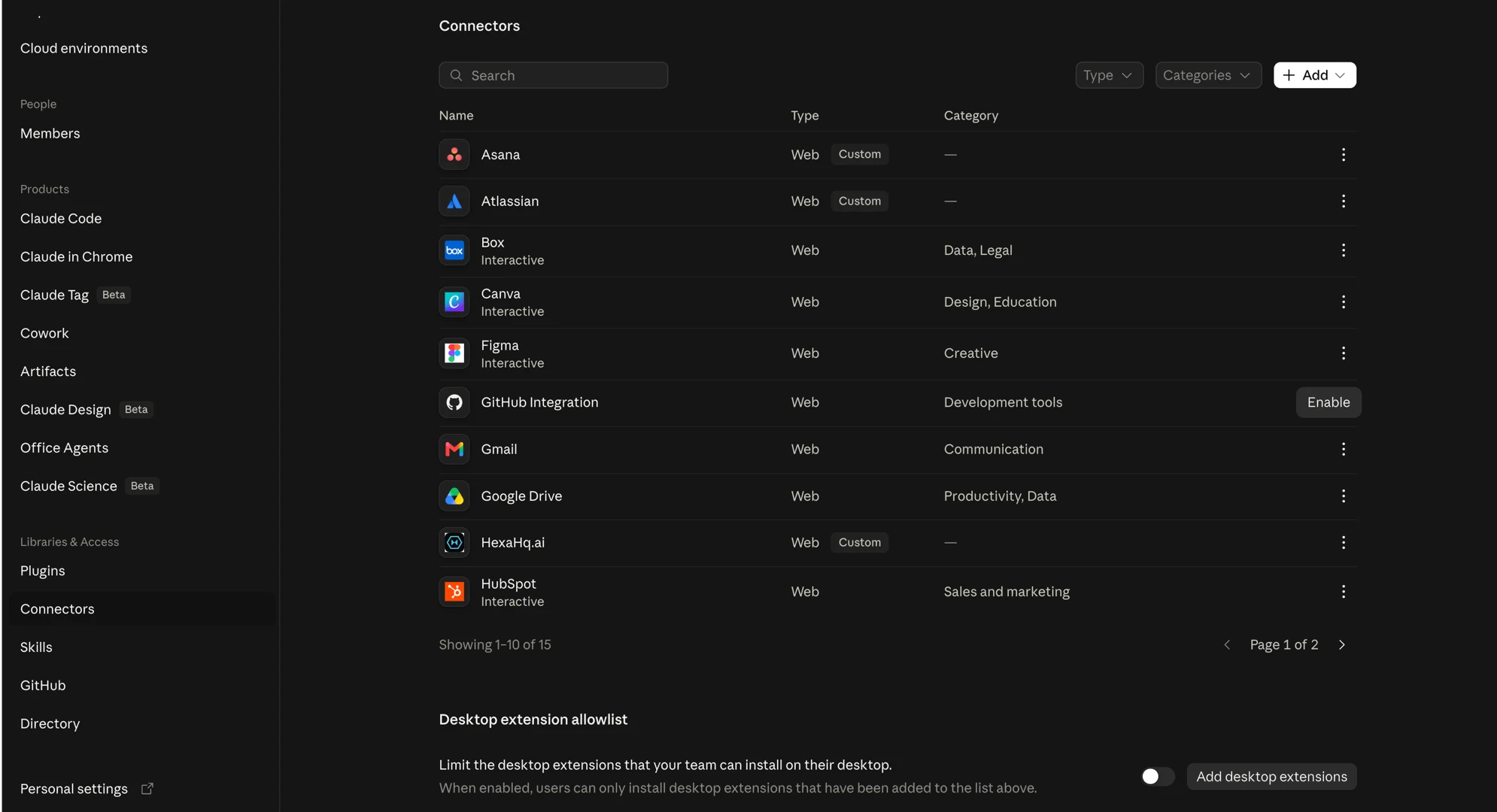Open the more options menu for Asana
Viewport: 1497px width, 812px height.
1343,154
